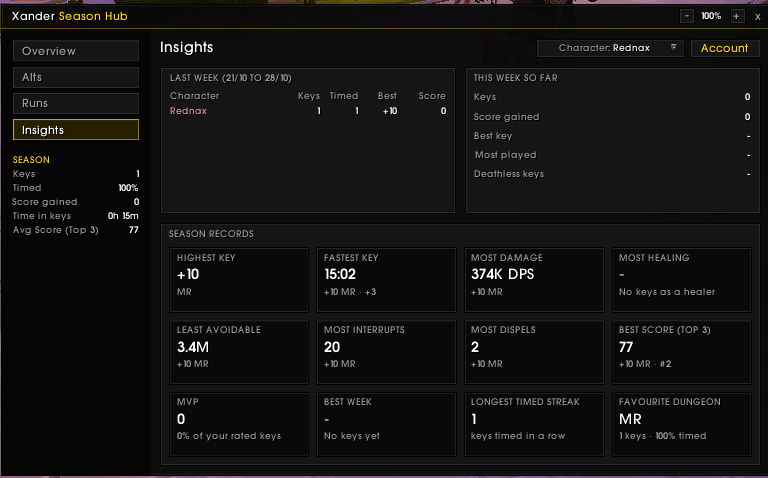
Task: Click the Character column header
Action: (194, 96)
